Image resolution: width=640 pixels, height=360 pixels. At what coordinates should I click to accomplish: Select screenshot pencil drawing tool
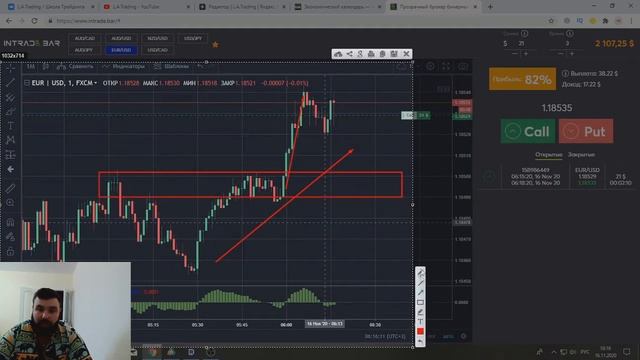click(x=420, y=273)
